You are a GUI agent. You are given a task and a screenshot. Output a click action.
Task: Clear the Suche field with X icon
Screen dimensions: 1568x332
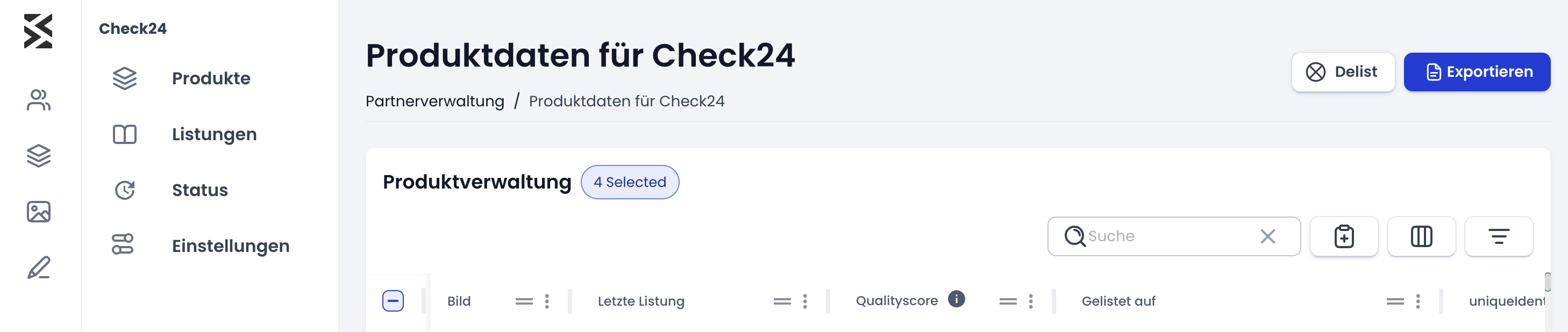1268,236
